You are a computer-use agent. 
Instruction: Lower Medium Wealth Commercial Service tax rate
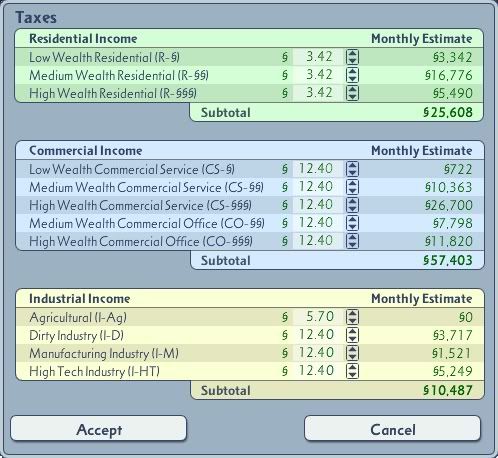click(352, 191)
